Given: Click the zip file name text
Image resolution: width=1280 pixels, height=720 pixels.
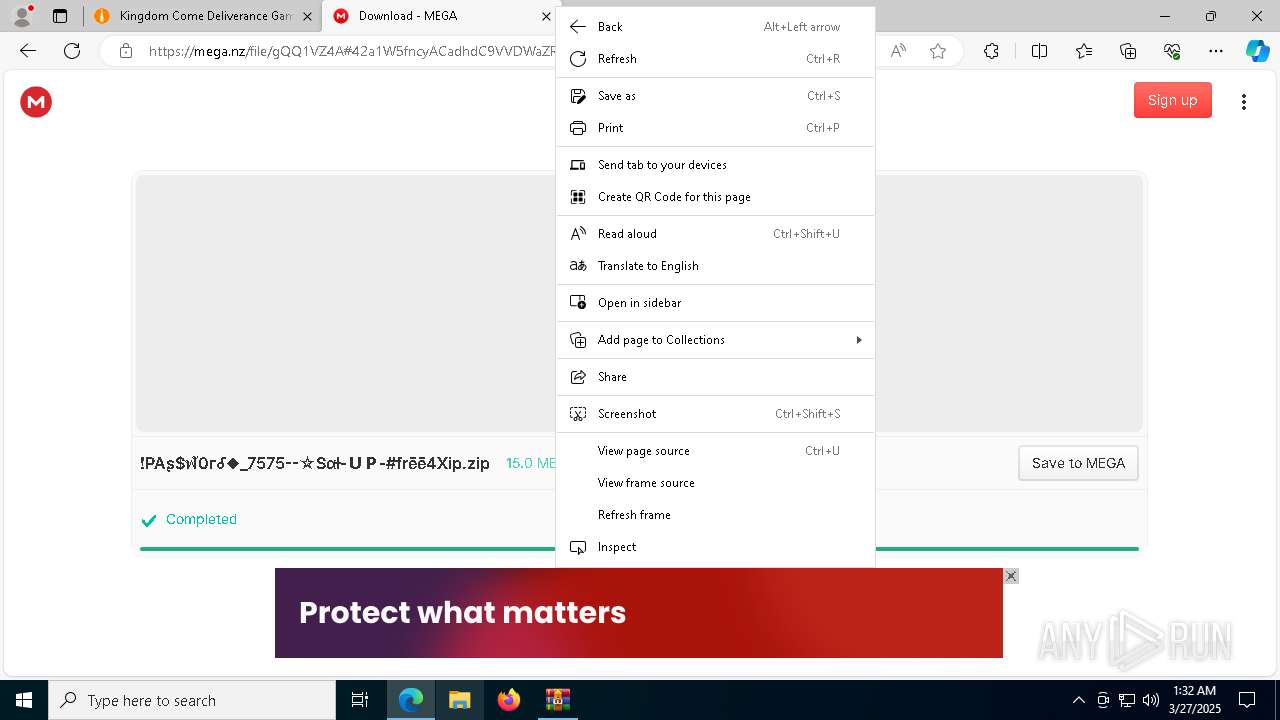Looking at the screenshot, I should click(x=315, y=463).
